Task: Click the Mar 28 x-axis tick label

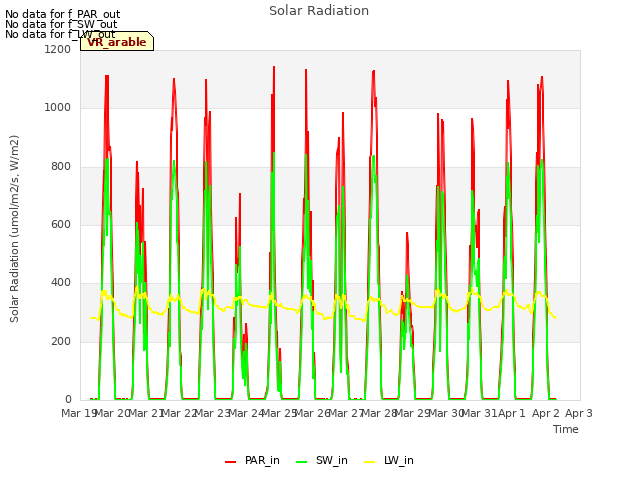Action: (x=380, y=413)
